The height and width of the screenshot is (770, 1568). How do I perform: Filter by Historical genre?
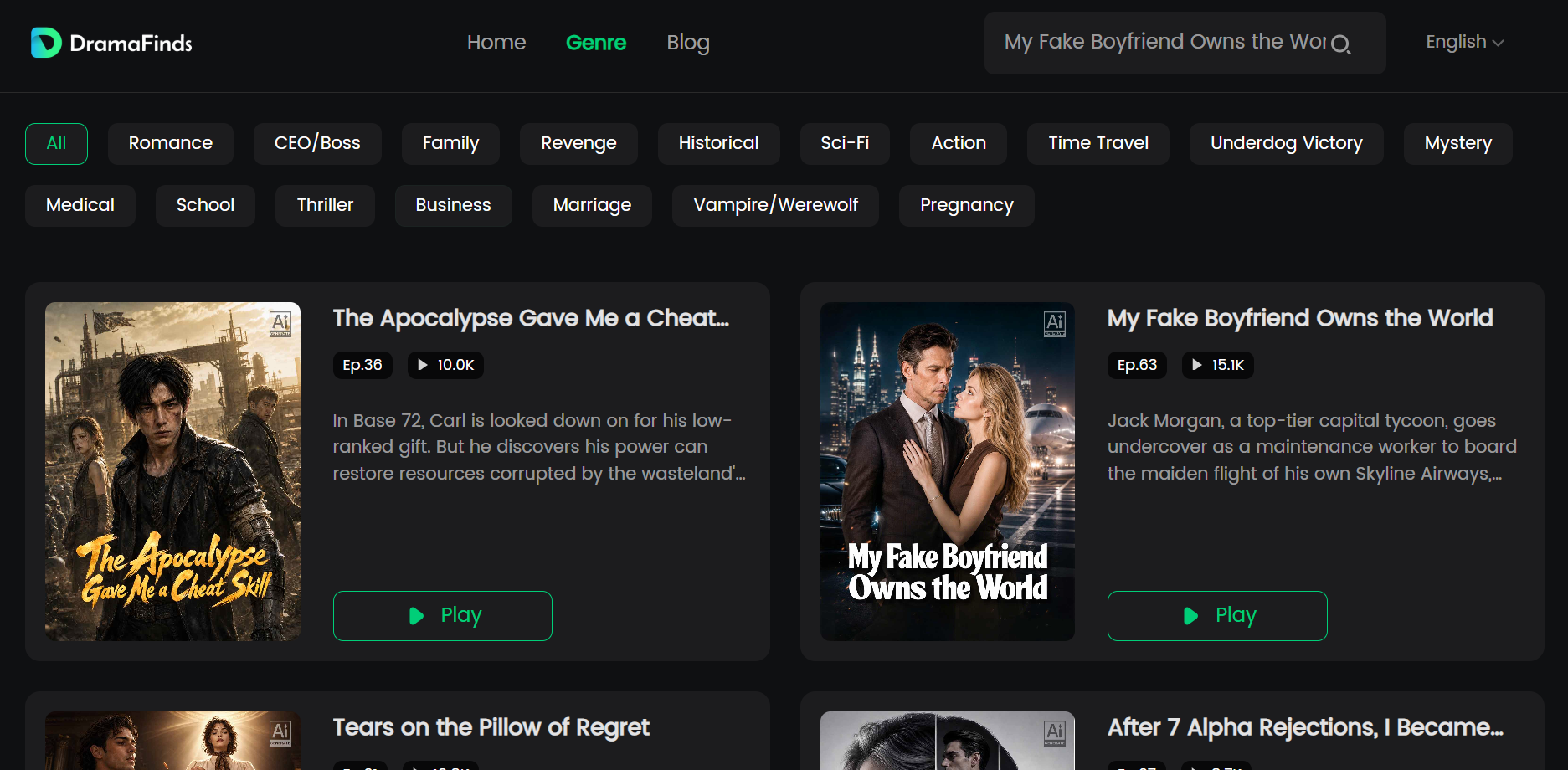point(718,144)
